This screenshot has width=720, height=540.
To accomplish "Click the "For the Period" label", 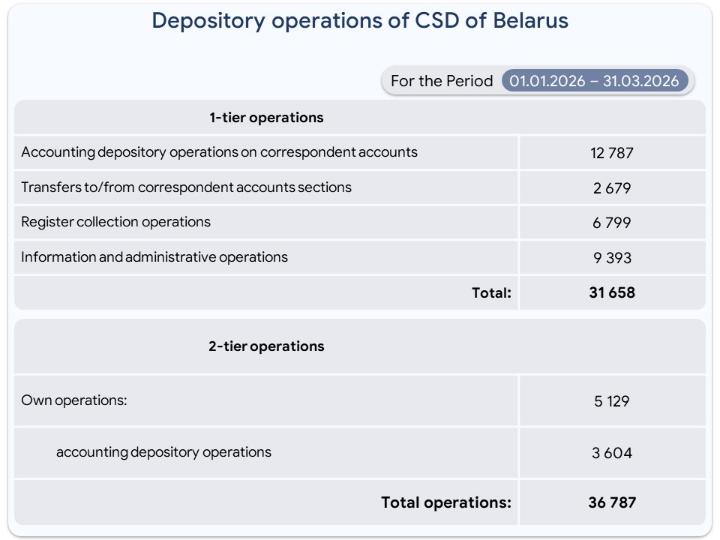I will point(441,81).
